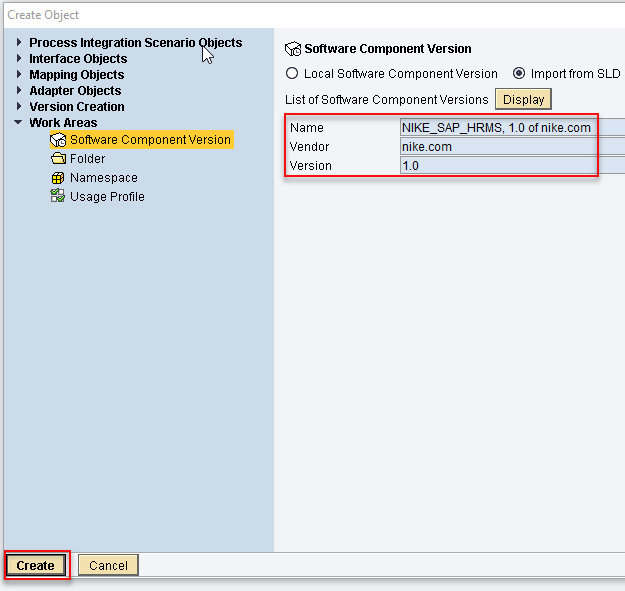Screen dimensions: 625x591
Task: Select the Folder tree item
Action: [x=78, y=159]
